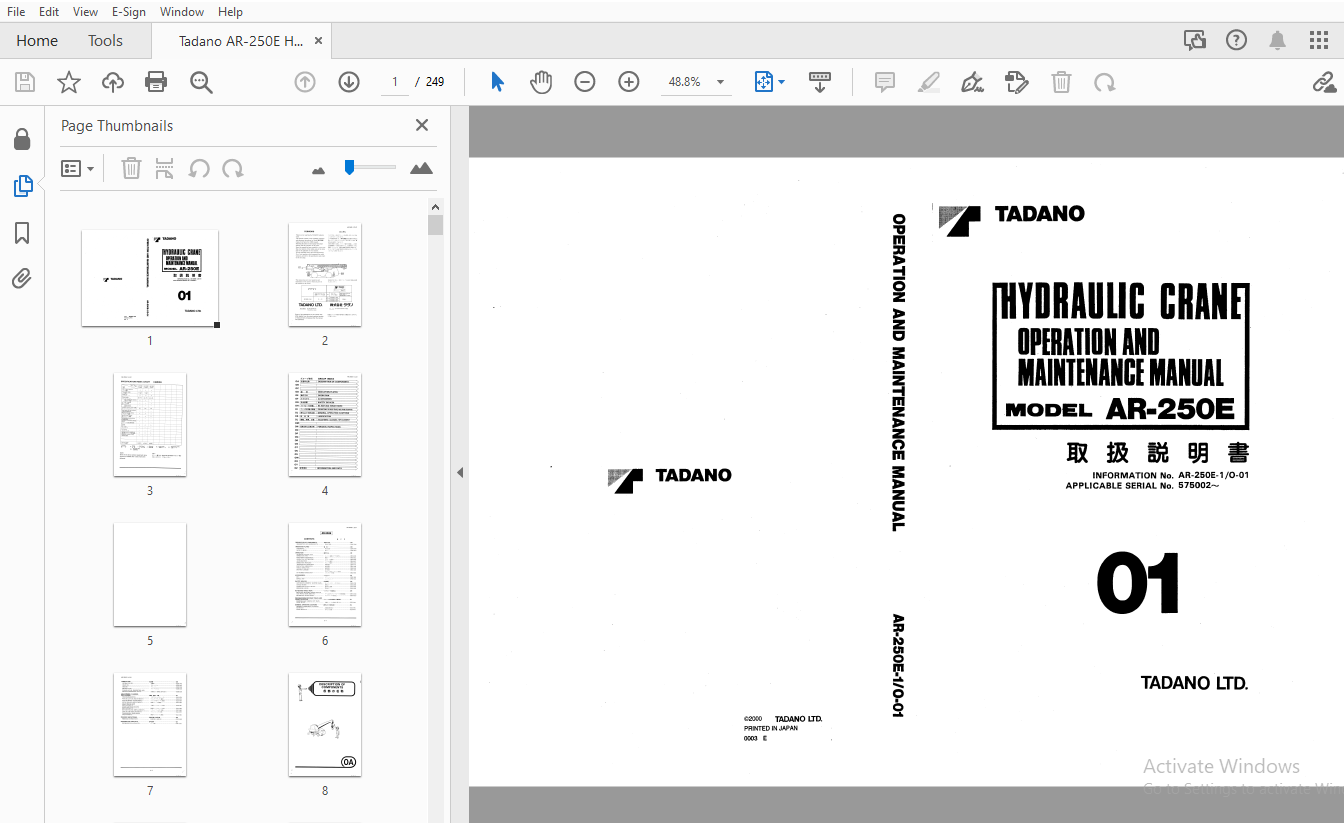Bookmark this file with the star icon
The width and height of the screenshot is (1344, 823).
(68, 82)
